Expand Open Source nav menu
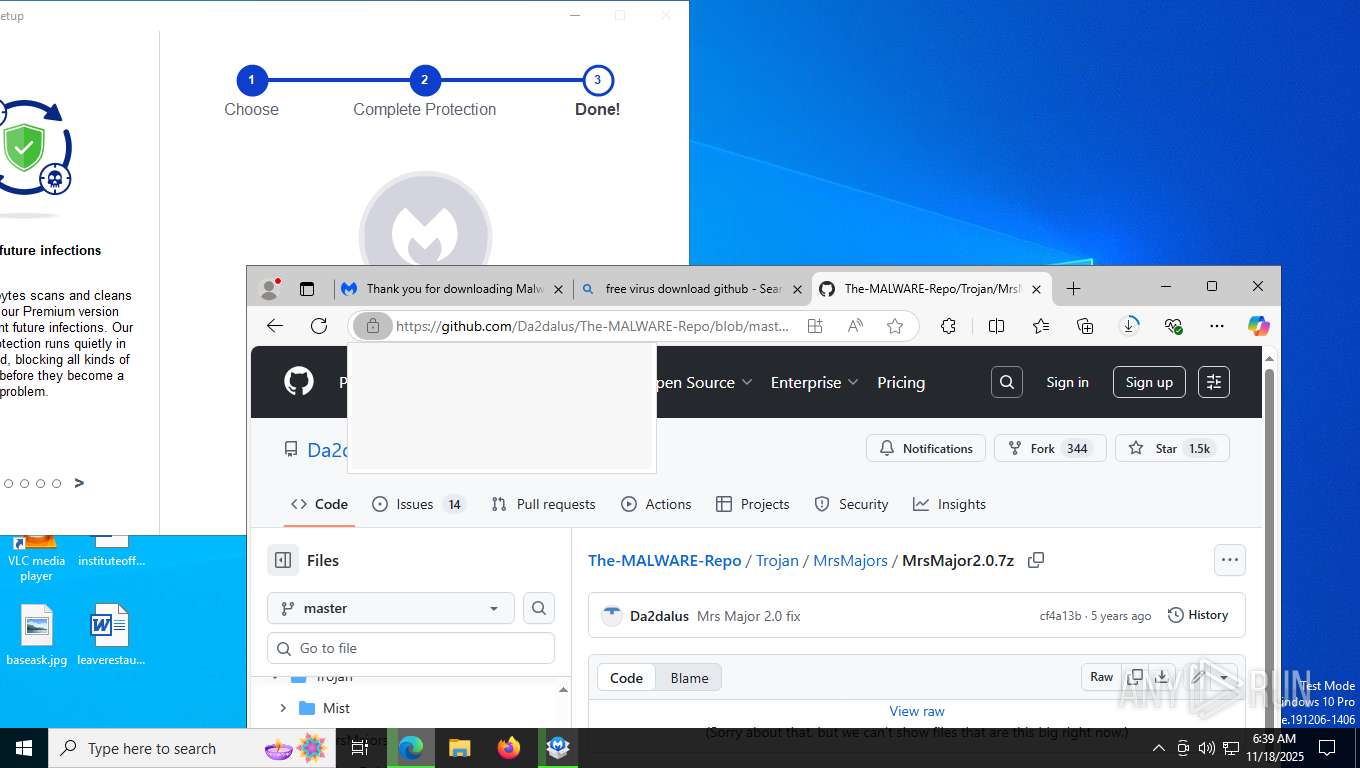1360x768 pixels. [x=703, y=382]
